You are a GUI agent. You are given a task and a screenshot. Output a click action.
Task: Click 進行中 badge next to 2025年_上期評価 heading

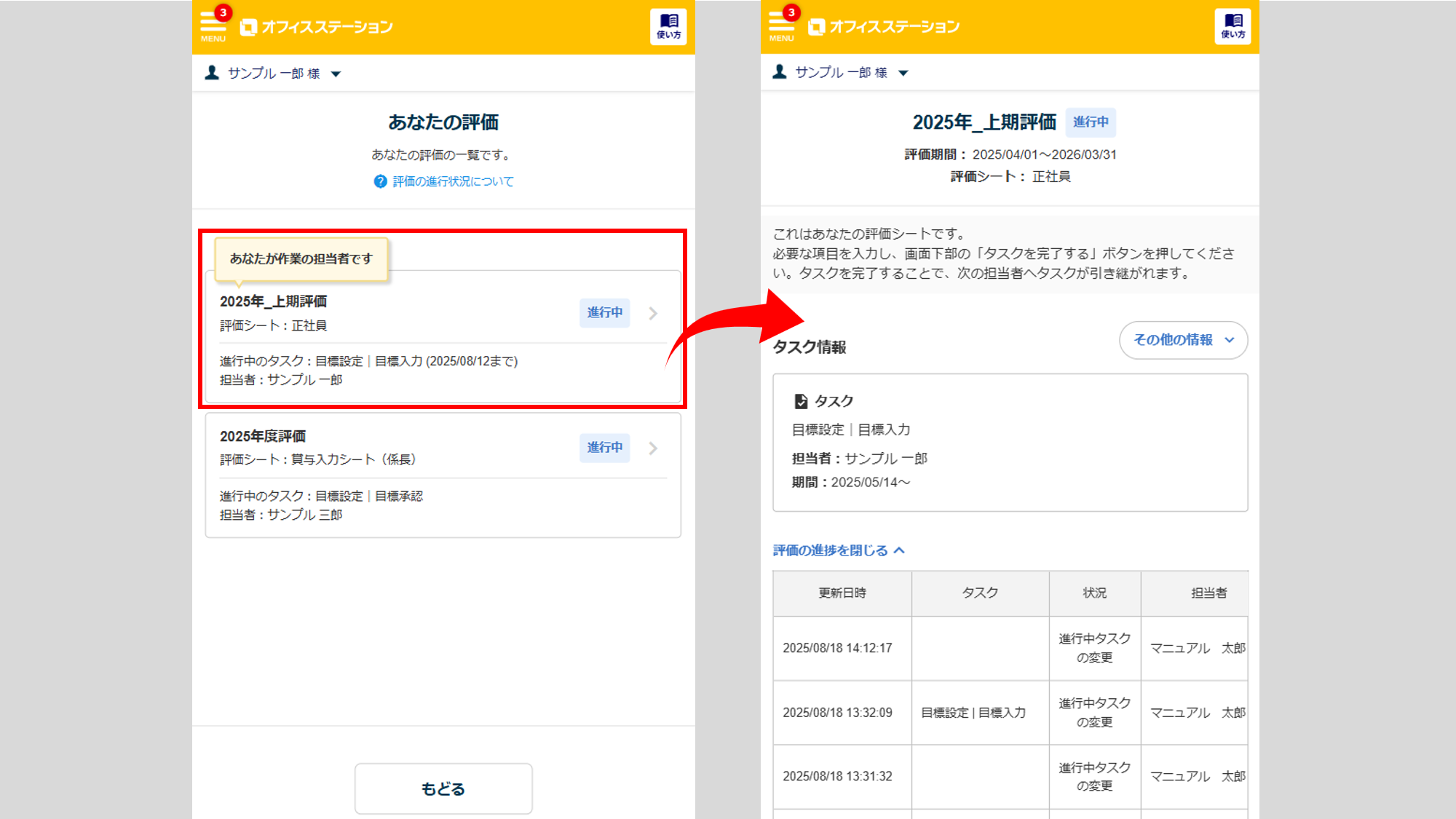pos(1091,122)
